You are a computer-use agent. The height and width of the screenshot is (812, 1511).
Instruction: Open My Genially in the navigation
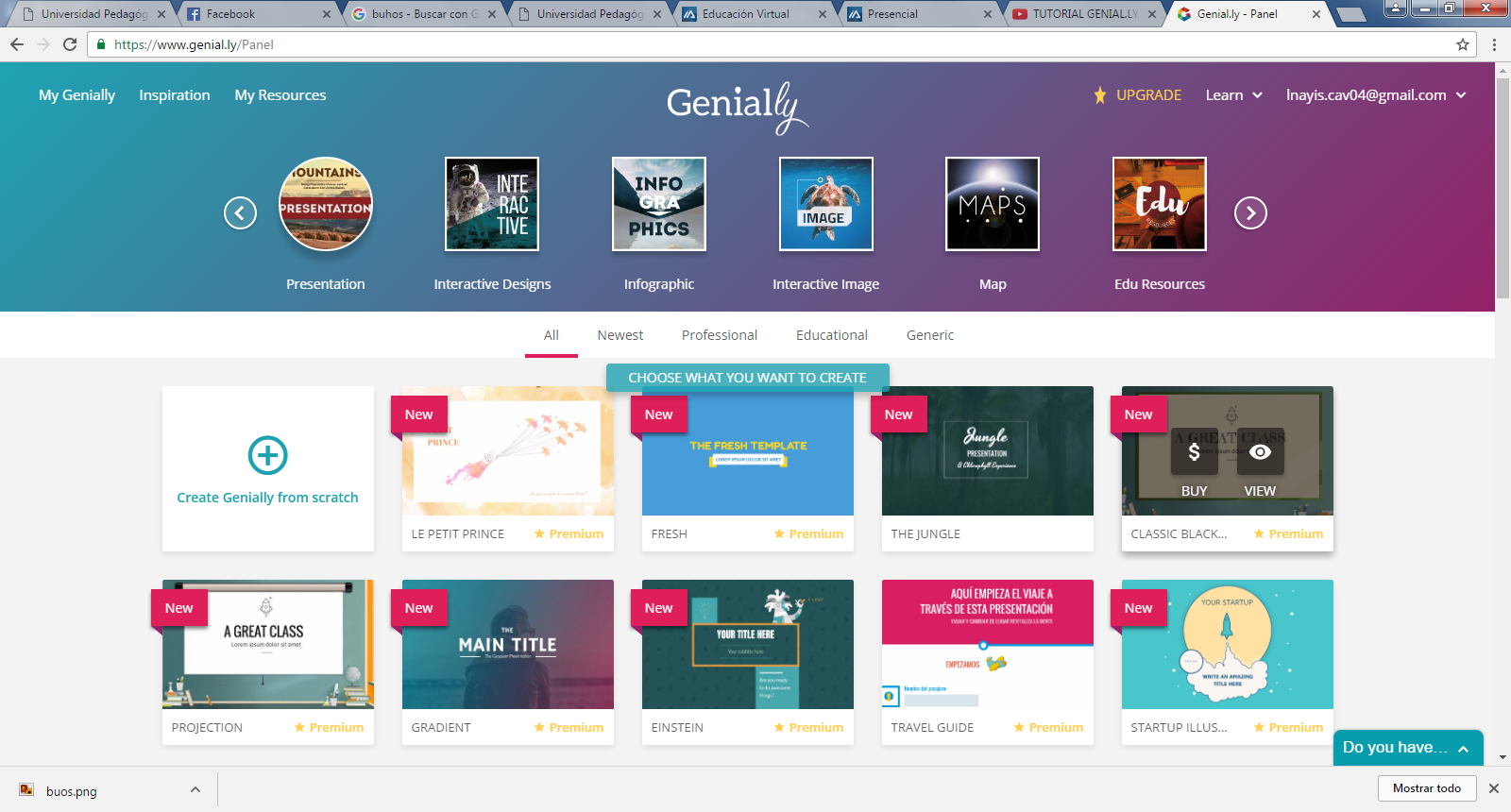[x=76, y=95]
